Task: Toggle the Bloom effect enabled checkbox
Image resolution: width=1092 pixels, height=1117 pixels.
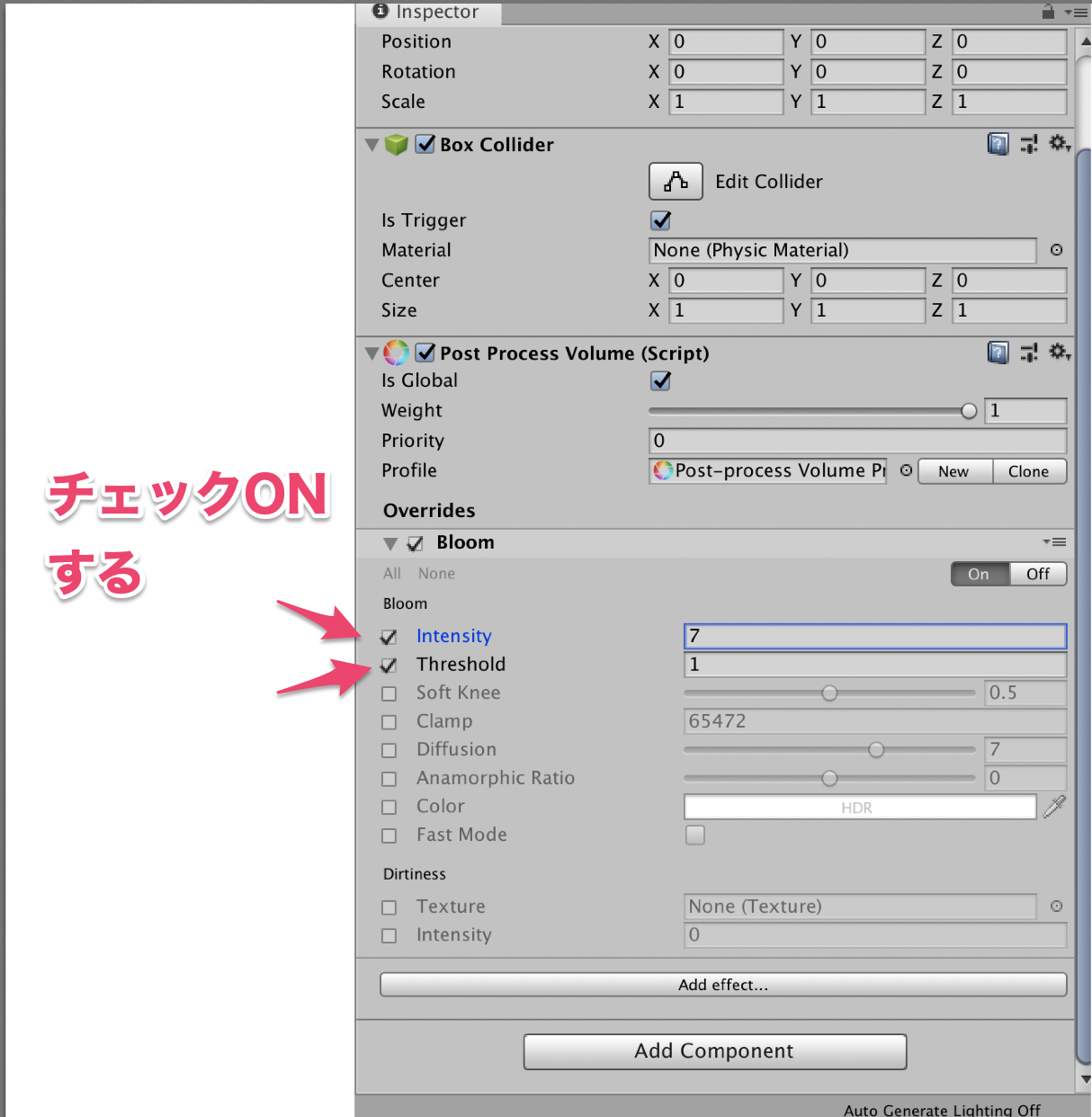Action: coord(416,543)
